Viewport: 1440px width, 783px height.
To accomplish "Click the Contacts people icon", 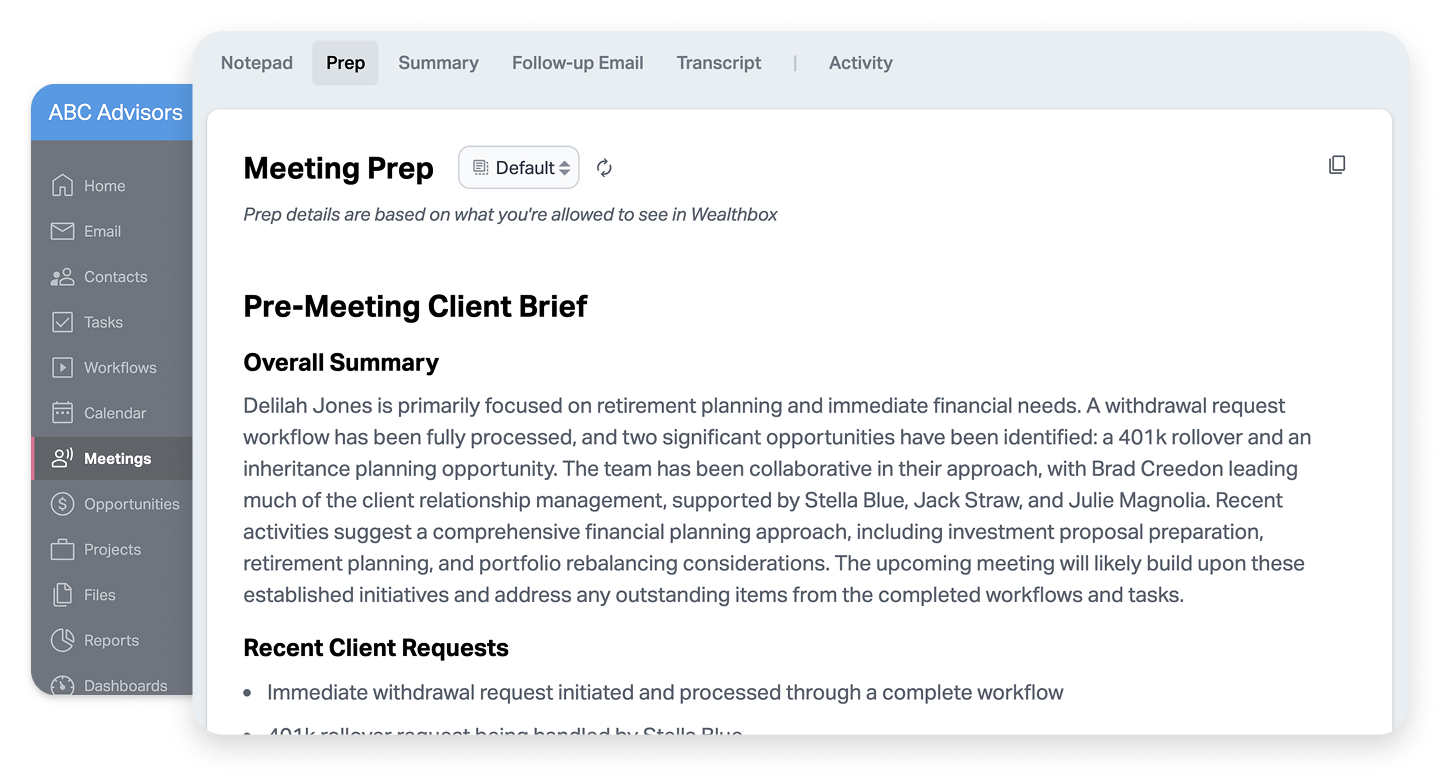I will 62,277.
